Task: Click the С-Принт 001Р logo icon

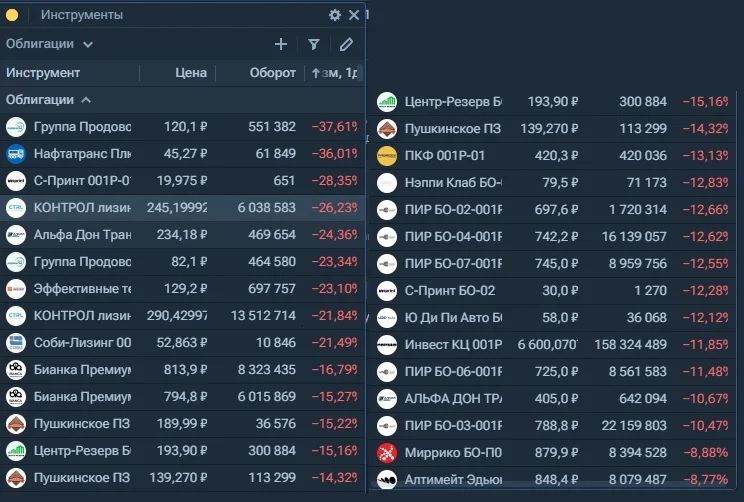Action: pos(16,181)
